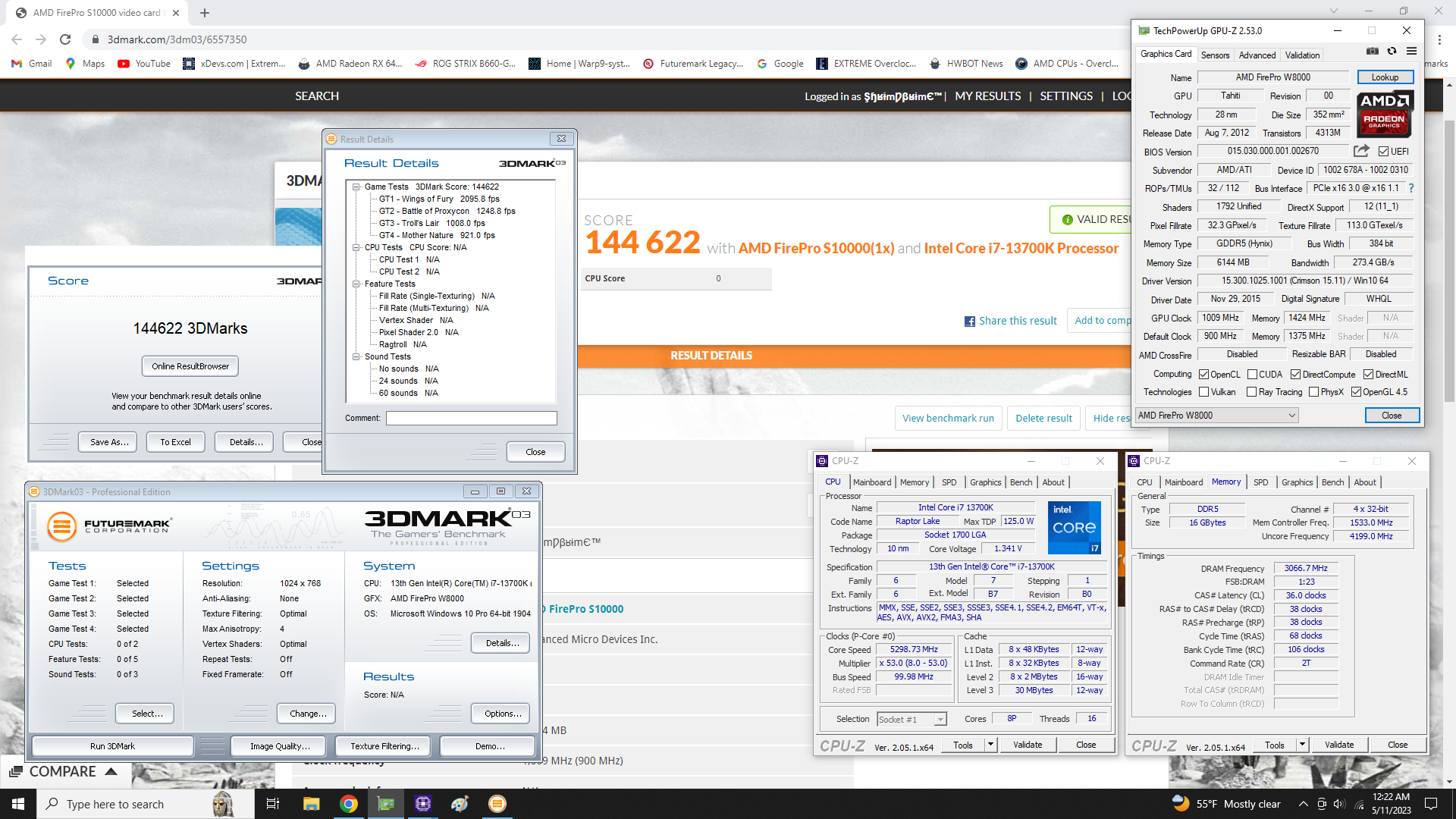Image resolution: width=1456 pixels, height=819 pixels.
Task: Open File Explorer from the taskbar
Action: (311, 804)
